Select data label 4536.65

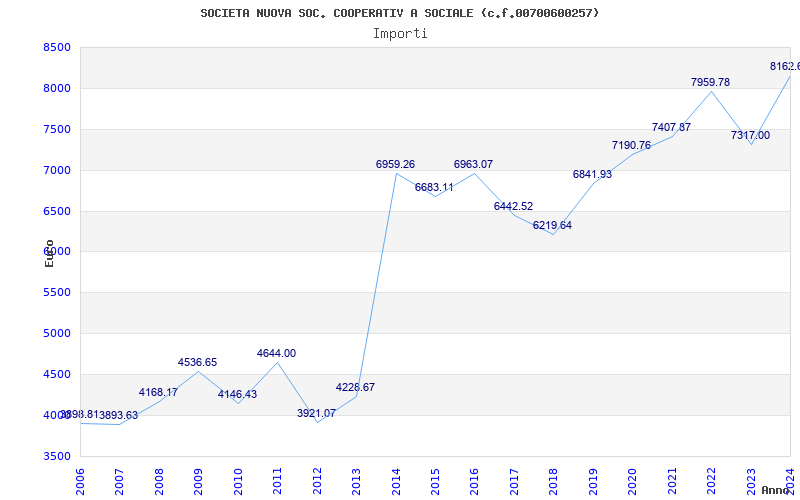(x=197, y=362)
